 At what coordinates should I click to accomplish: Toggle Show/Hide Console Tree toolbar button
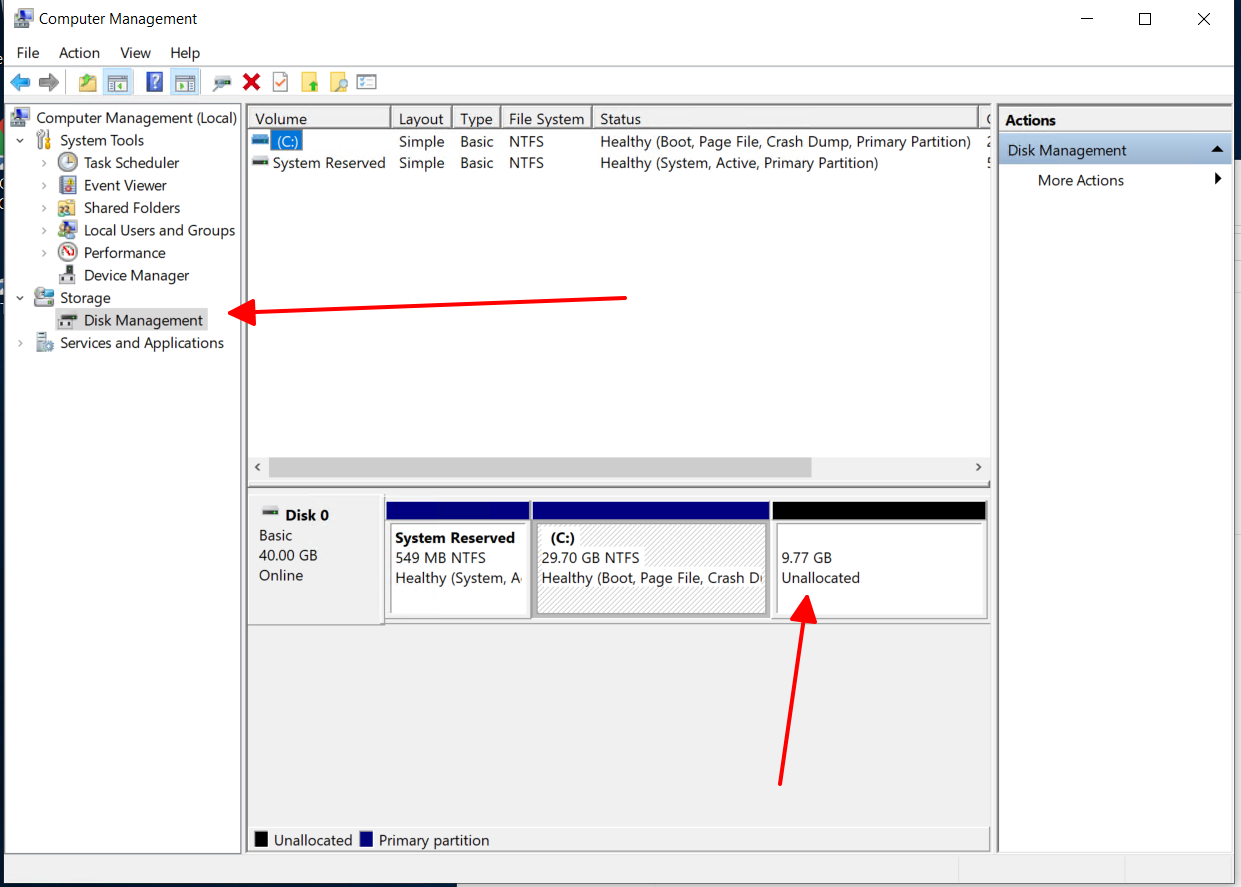118,82
